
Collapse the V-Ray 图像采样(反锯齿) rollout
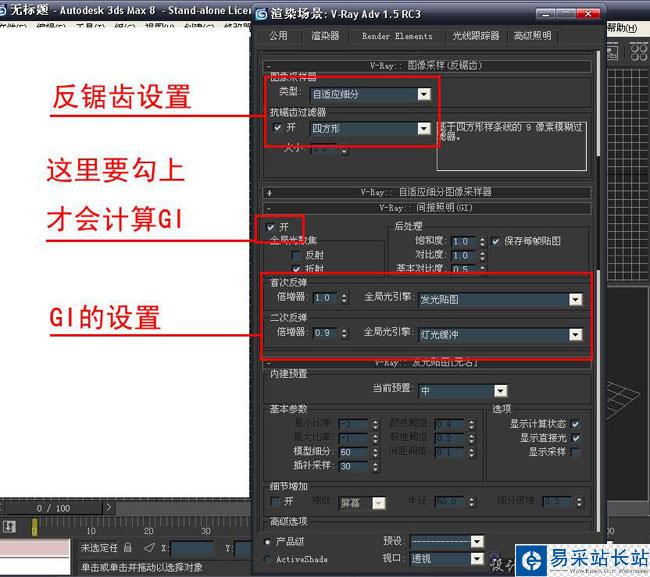(427, 65)
